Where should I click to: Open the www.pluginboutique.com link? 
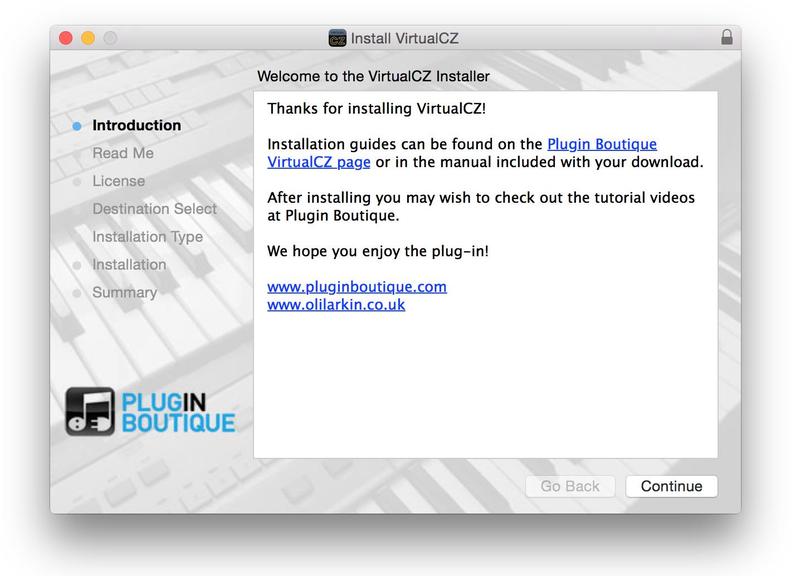point(357,287)
